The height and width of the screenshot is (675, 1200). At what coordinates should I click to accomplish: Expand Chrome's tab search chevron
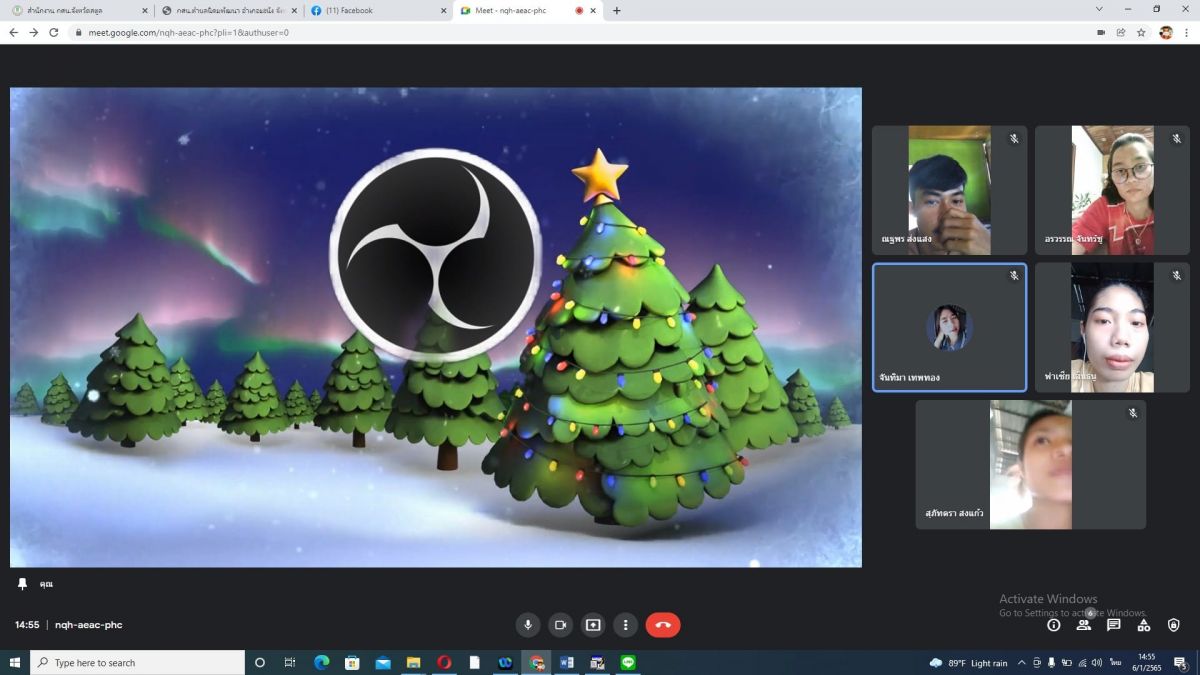1101,10
